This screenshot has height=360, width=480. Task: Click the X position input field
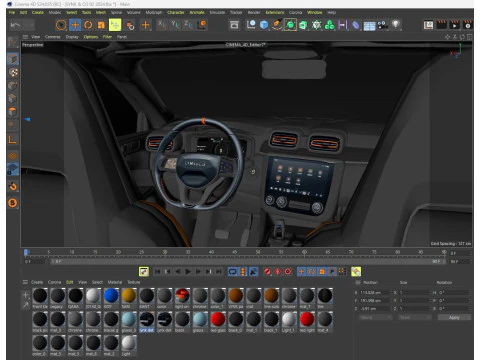(x=374, y=292)
